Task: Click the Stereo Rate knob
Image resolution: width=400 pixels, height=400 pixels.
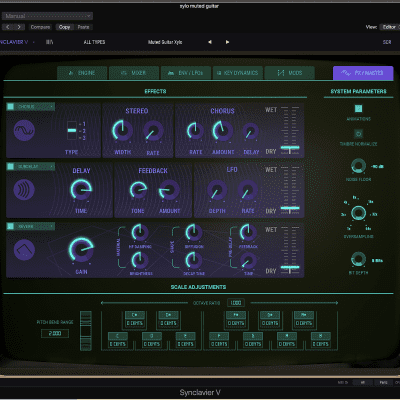Action: [x=153, y=131]
